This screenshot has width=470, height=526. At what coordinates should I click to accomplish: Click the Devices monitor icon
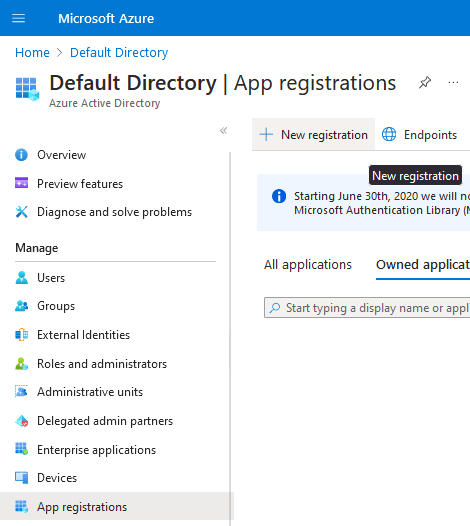point(21,478)
